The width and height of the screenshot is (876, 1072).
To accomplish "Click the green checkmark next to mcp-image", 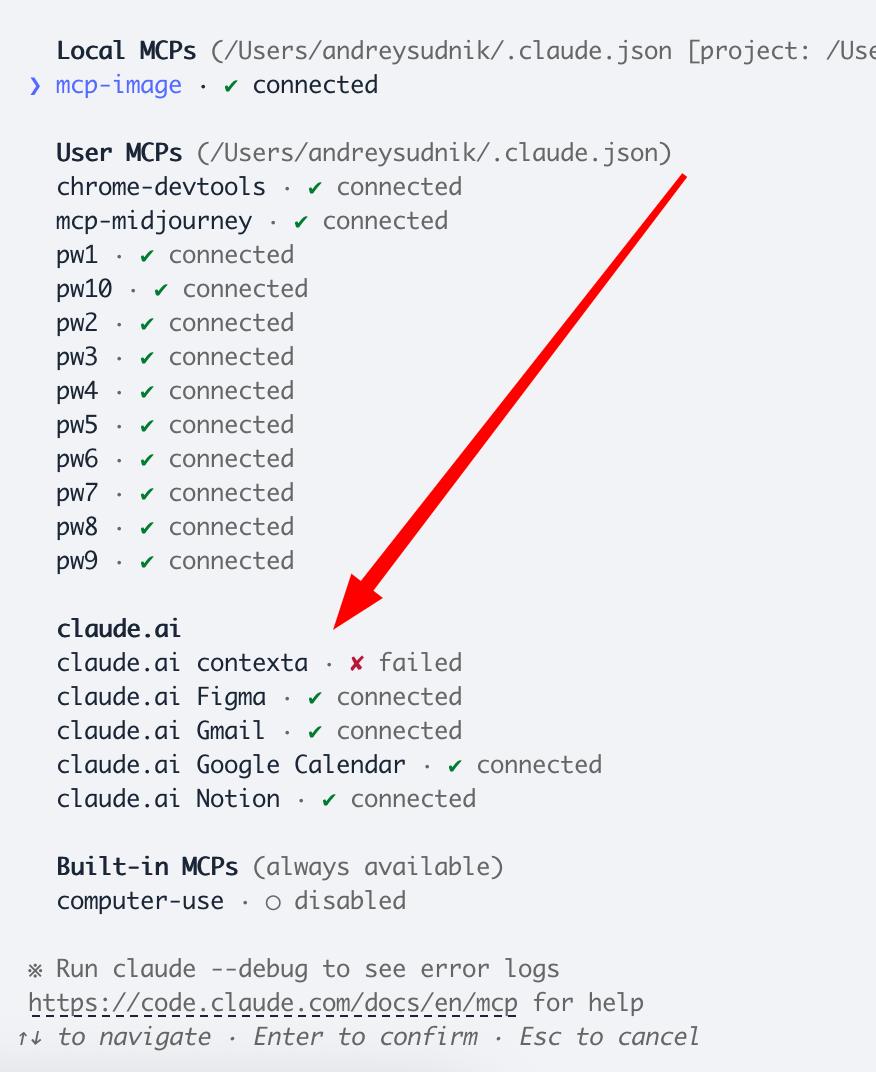I will coord(231,86).
